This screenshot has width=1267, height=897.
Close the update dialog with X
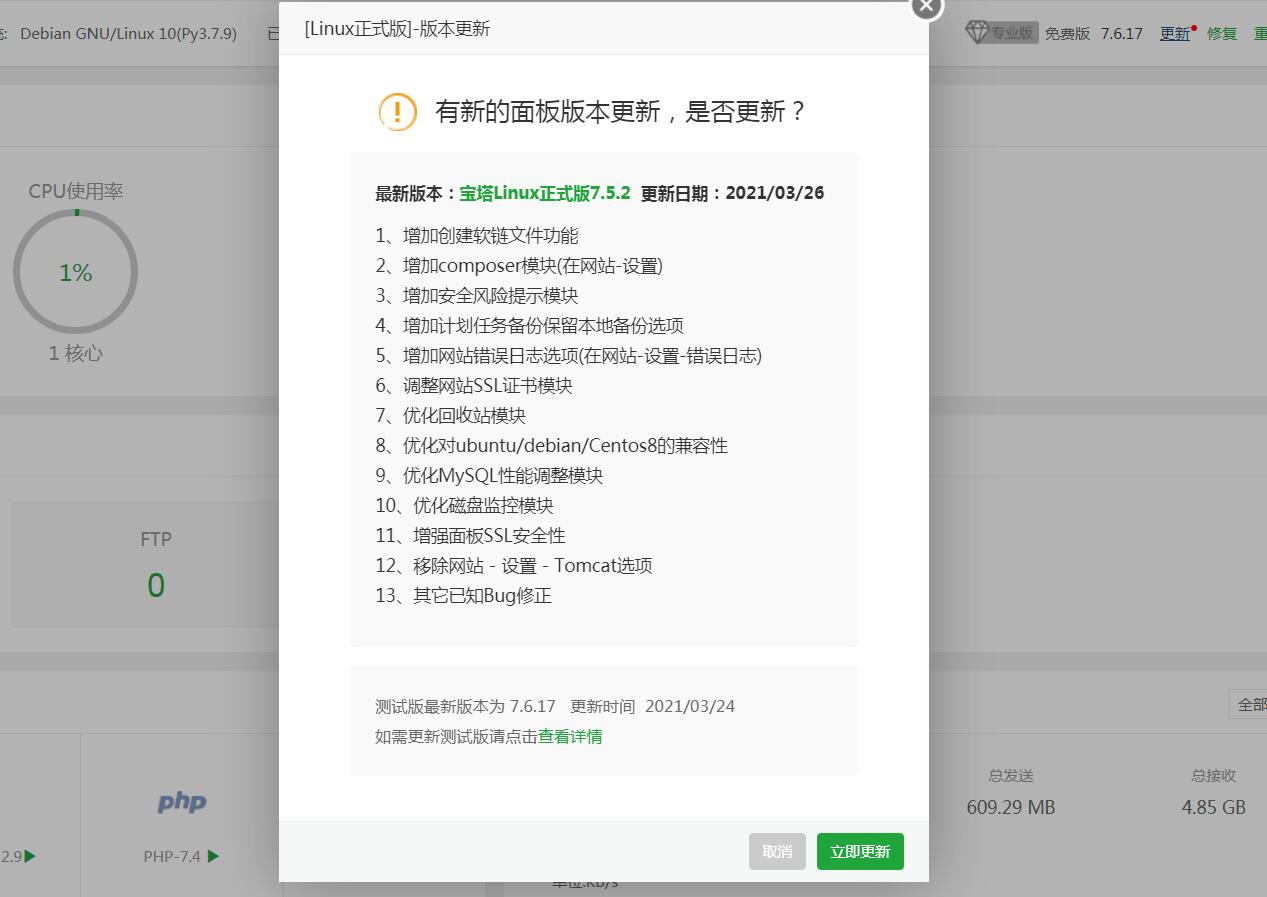coord(926,5)
